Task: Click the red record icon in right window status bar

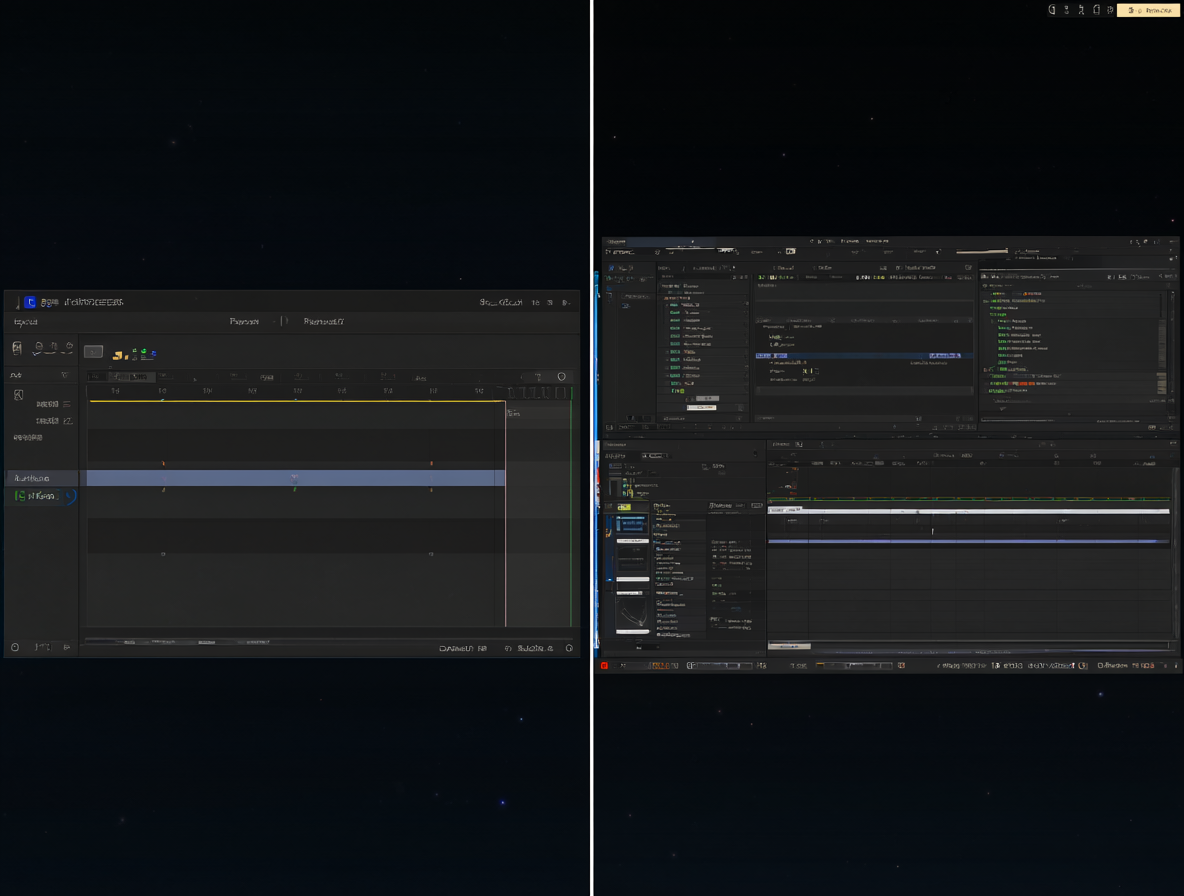Action: [x=604, y=665]
